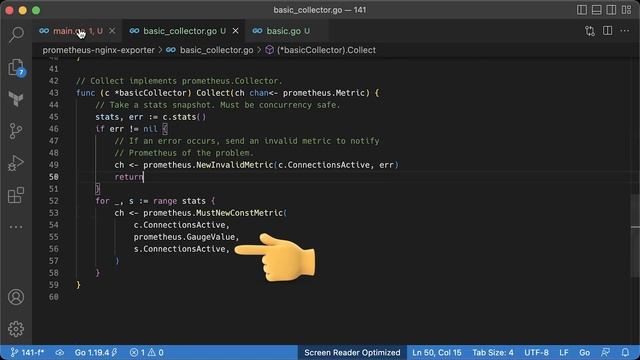Click the red macOS close window button
The image size is (640, 360).
(x=9, y=10)
